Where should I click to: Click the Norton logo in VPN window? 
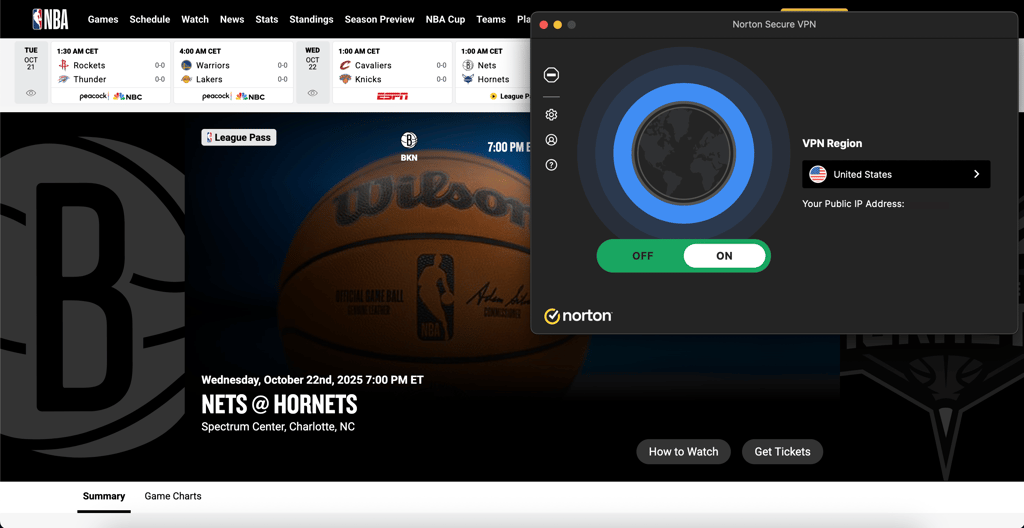tap(578, 316)
